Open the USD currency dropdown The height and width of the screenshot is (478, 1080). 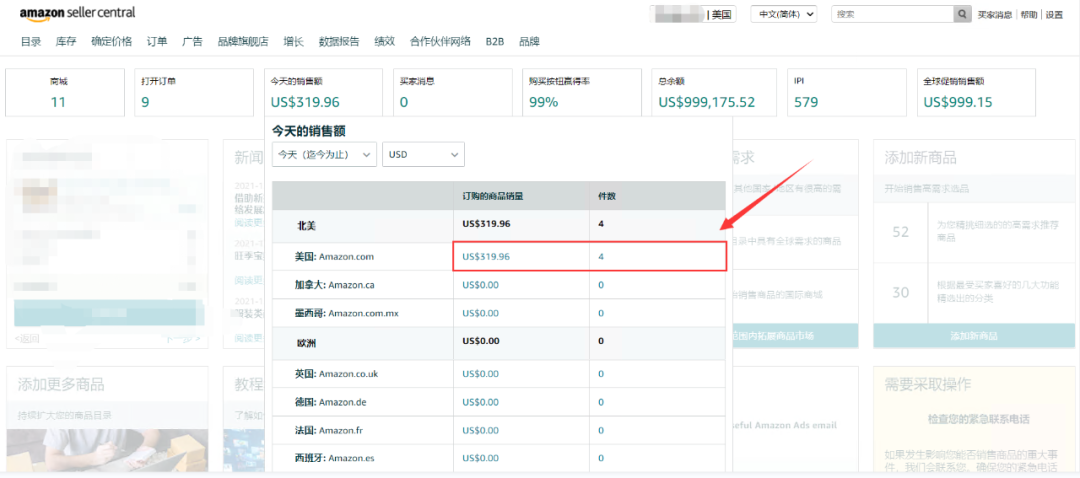(x=423, y=155)
